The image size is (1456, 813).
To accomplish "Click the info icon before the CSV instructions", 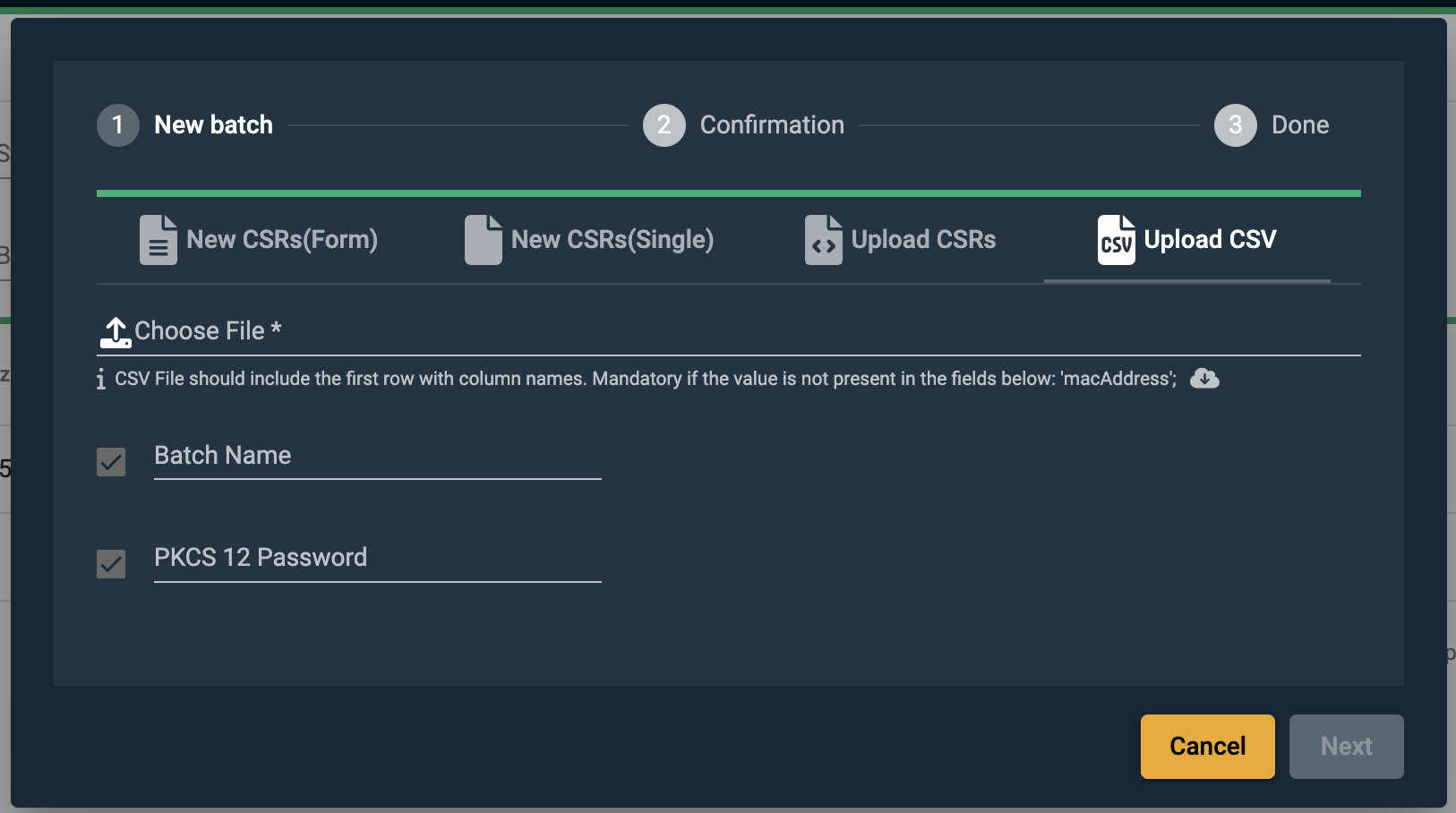I will [99, 378].
